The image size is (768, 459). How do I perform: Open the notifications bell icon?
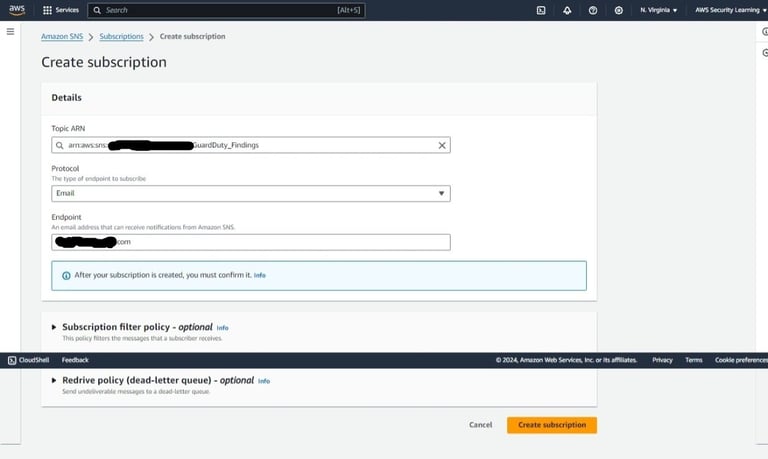tap(567, 10)
